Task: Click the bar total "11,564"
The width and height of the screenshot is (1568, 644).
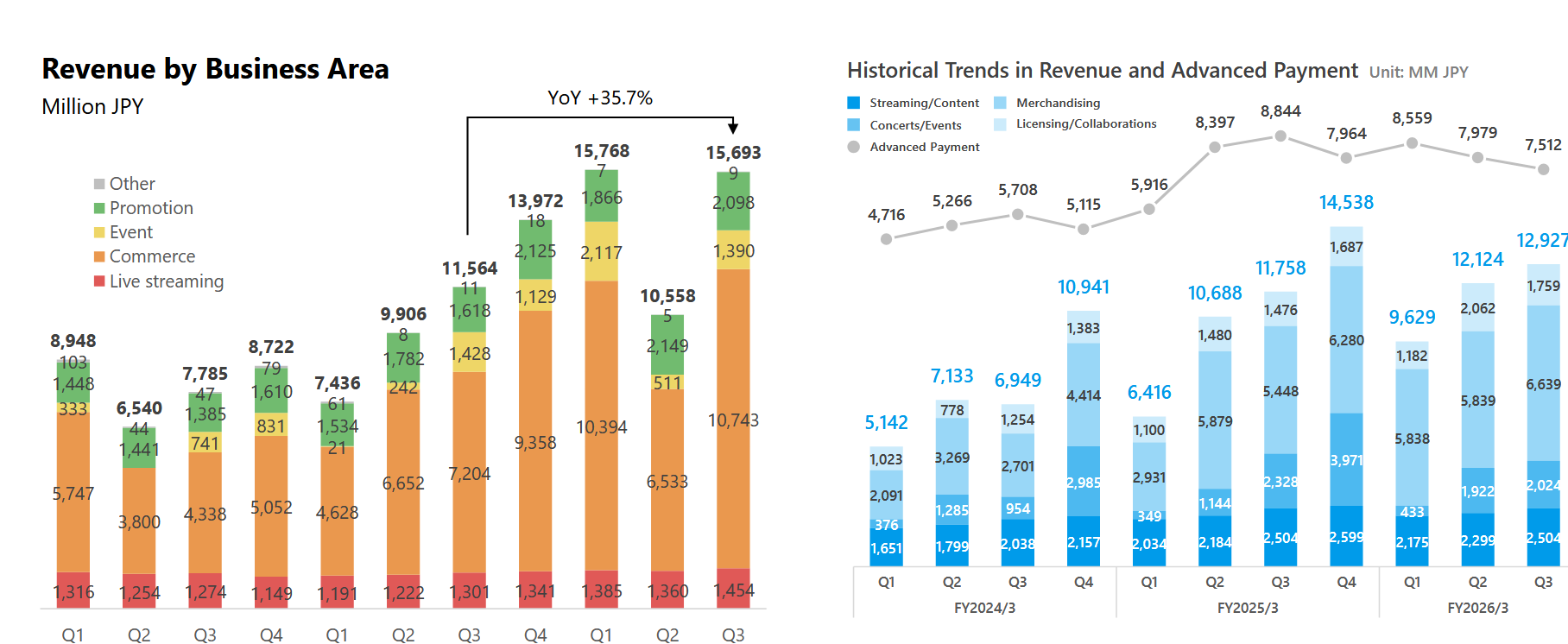Action: click(x=470, y=268)
